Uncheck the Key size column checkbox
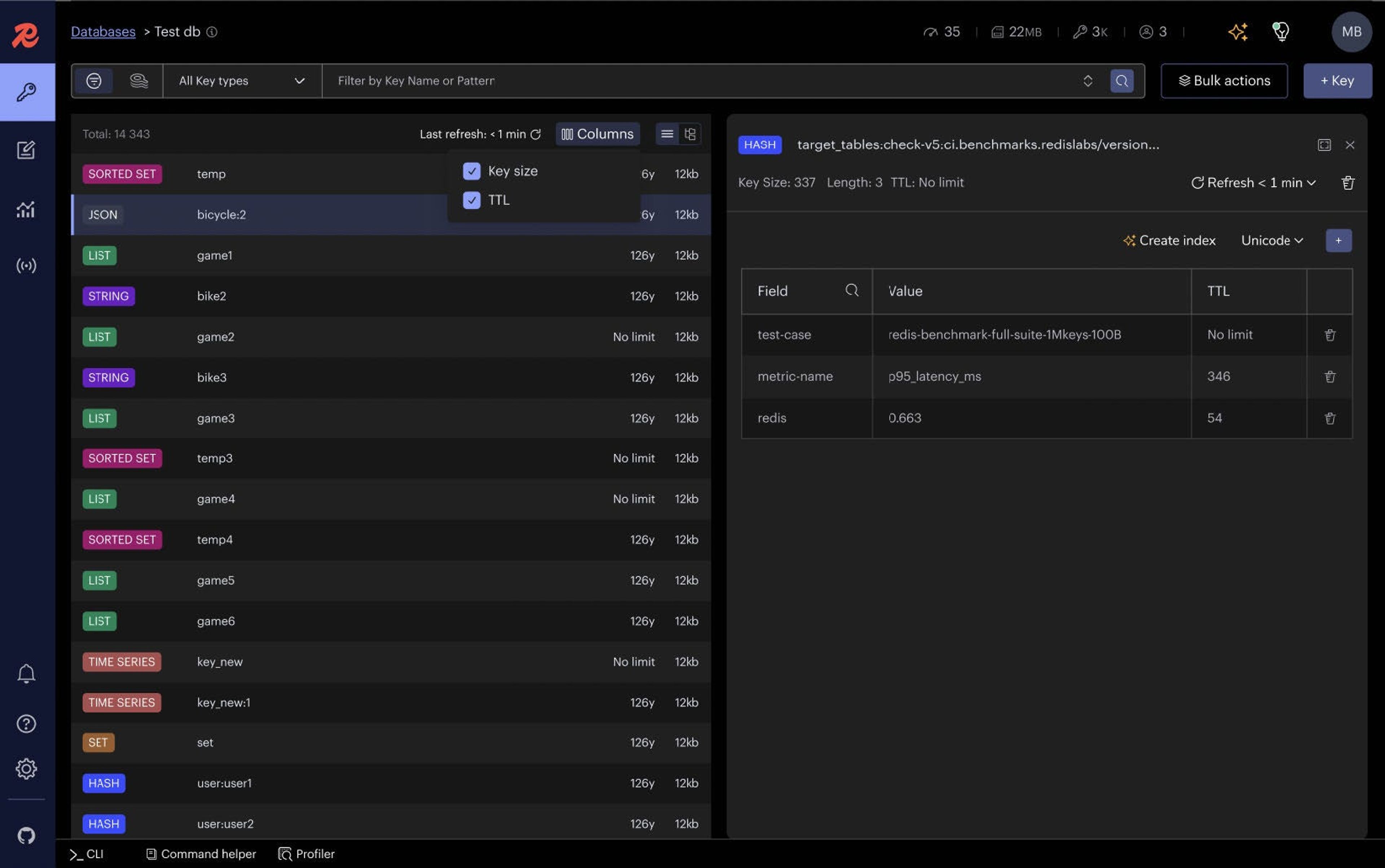The height and width of the screenshot is (868, 1385). tap(471, 171)
